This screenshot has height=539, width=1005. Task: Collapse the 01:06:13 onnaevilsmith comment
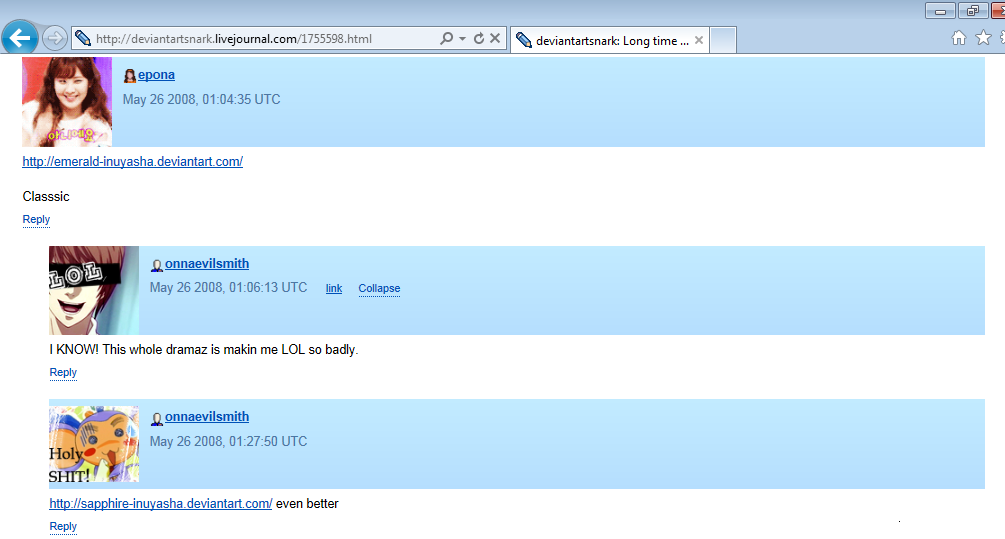379,289
